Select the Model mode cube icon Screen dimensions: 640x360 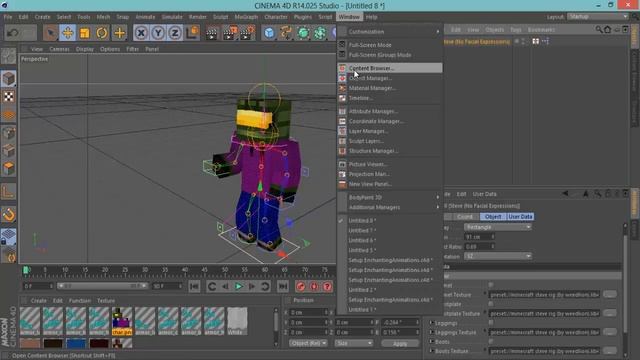click(x=9, y=78)
